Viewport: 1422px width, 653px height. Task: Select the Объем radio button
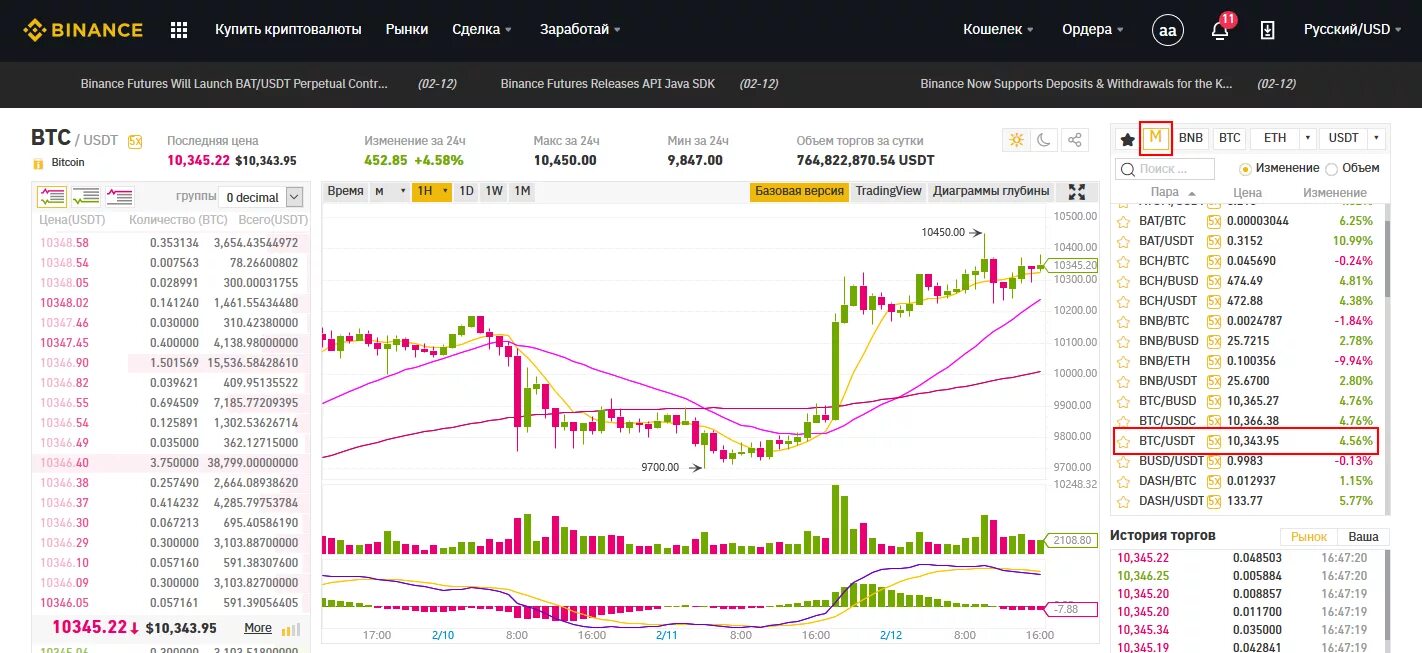click(x=1331, y=169)
